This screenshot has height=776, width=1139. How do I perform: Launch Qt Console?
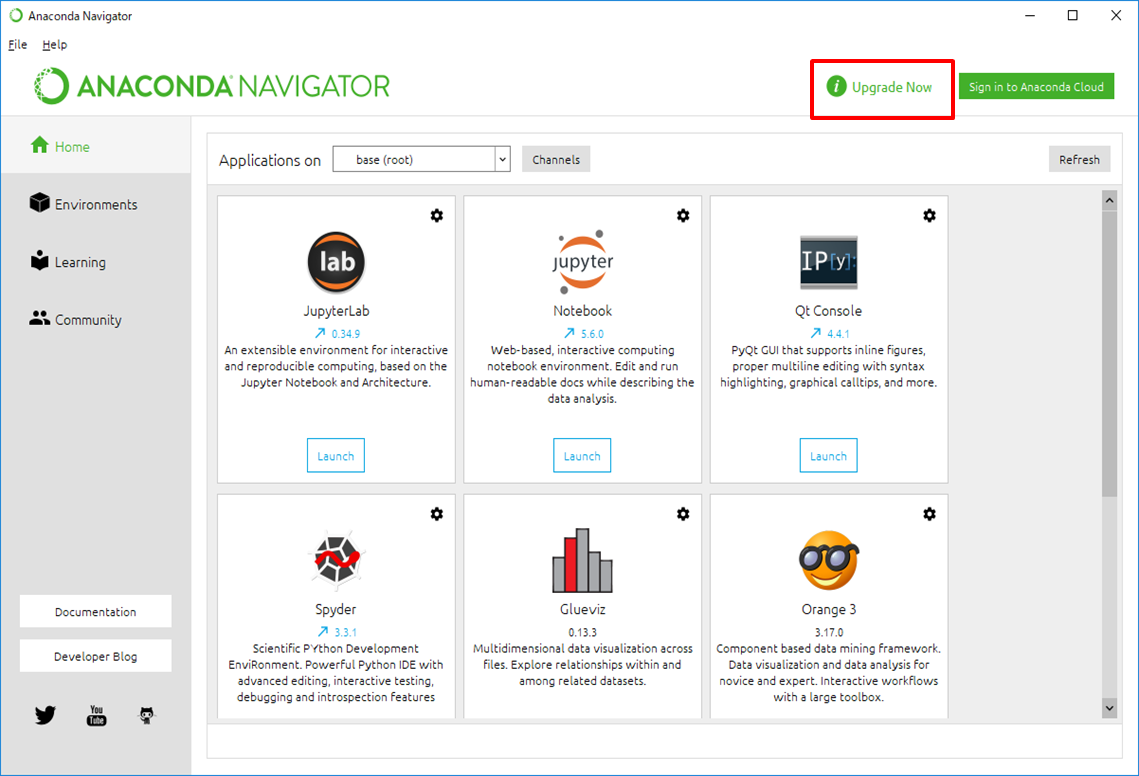pos(828,456)
